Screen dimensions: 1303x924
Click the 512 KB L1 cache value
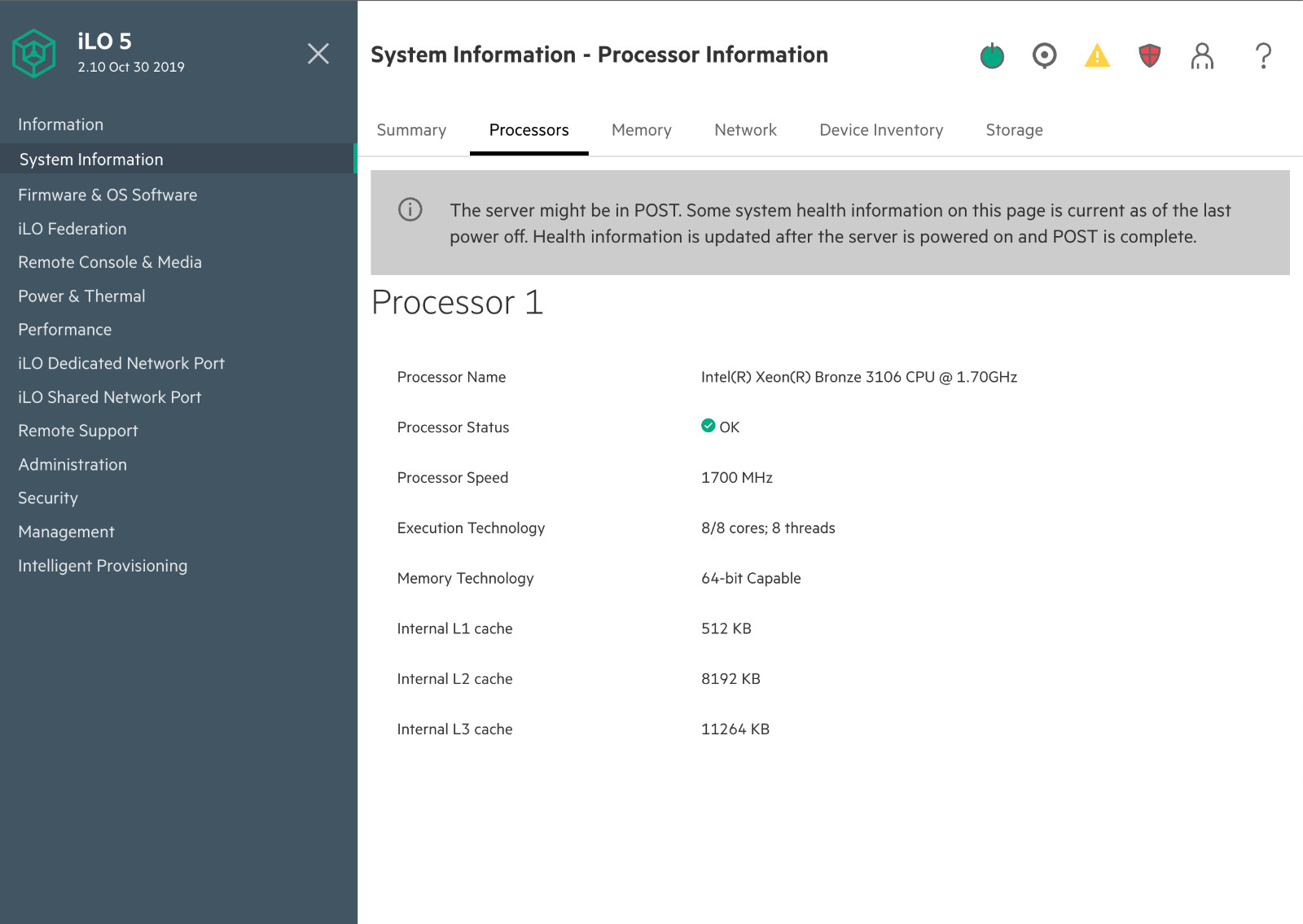click(x=726, y=628)
